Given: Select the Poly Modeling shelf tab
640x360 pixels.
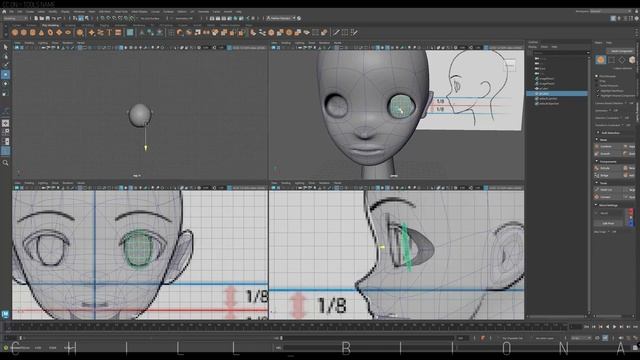Looking at the screenshot, I should [51, 25].
